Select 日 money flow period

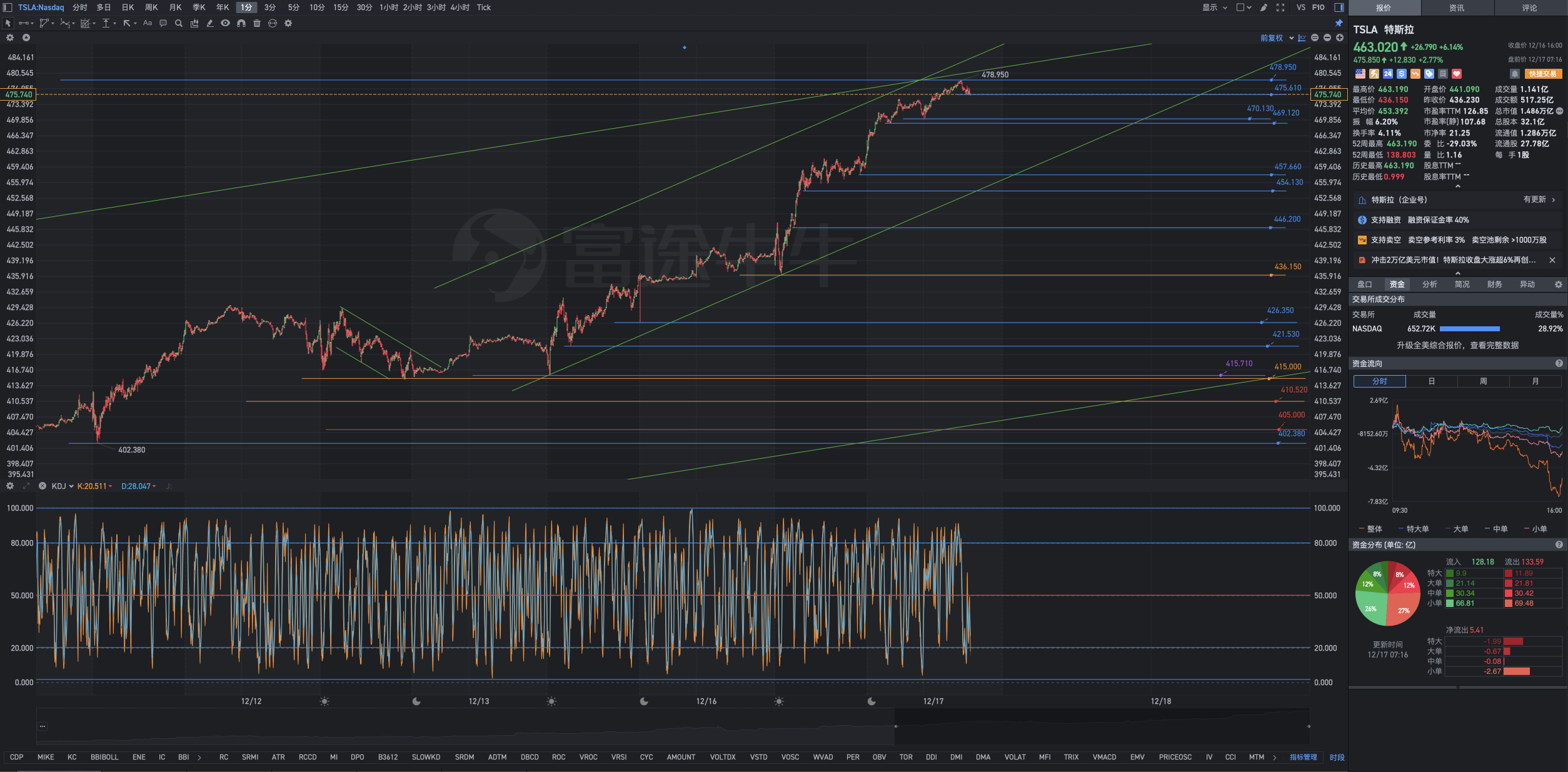(x=1432, y=381)
